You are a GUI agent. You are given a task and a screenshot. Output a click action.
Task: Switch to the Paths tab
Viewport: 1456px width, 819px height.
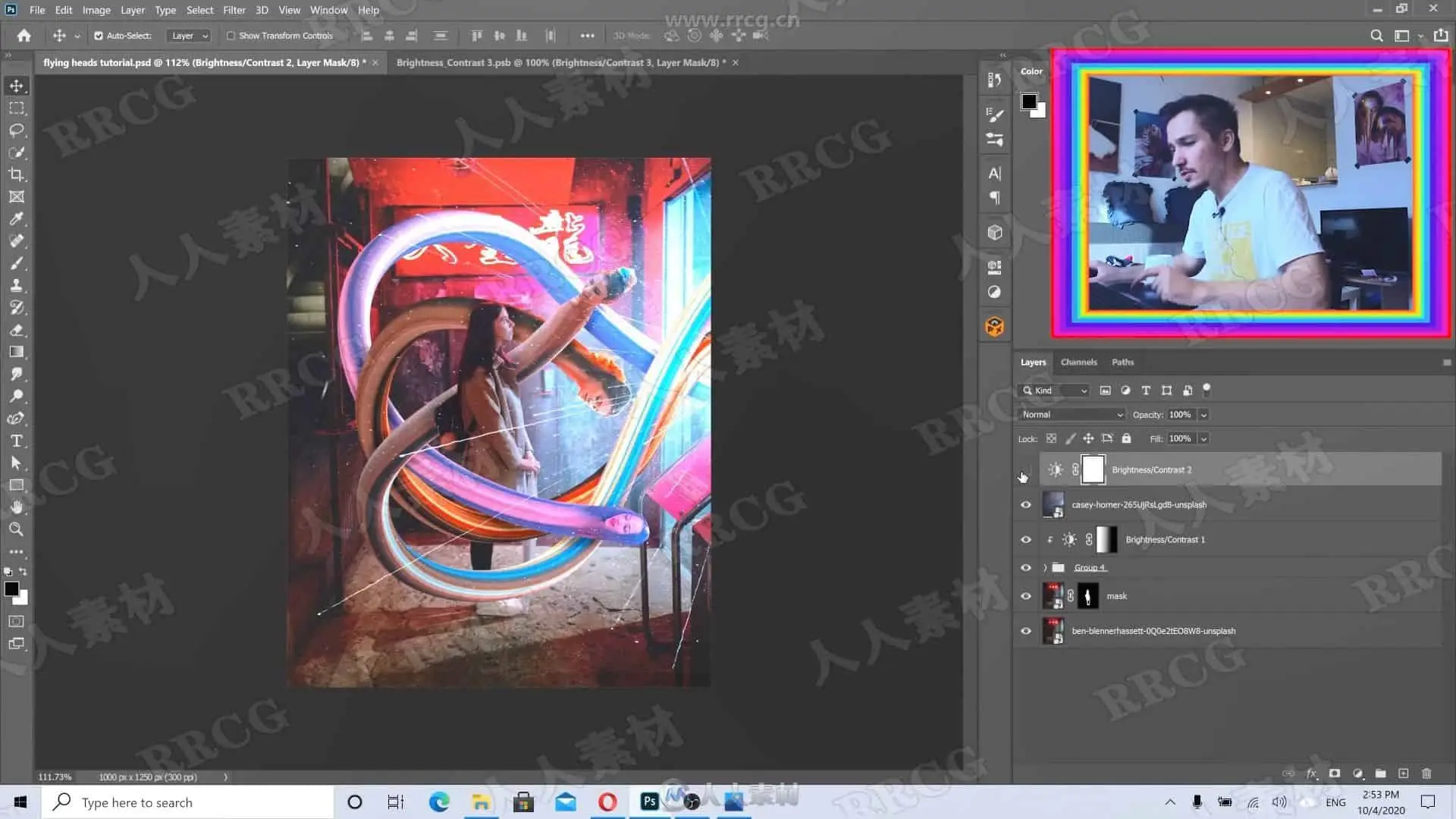pyautogui.click(x=1122, y=362)
